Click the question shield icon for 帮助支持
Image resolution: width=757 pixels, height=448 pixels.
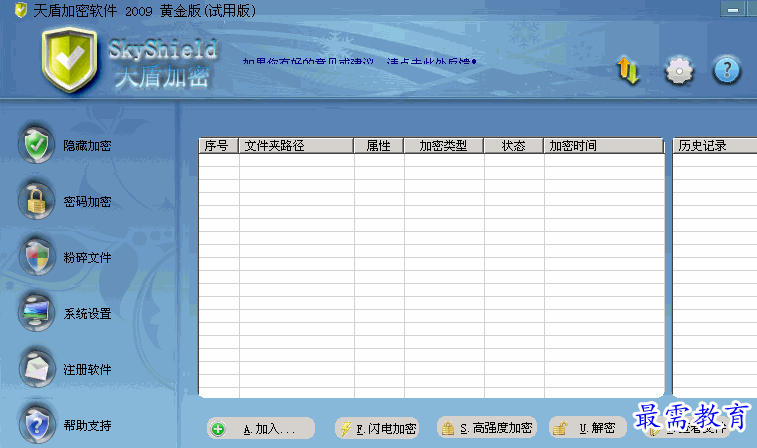[x=37, y=425]
